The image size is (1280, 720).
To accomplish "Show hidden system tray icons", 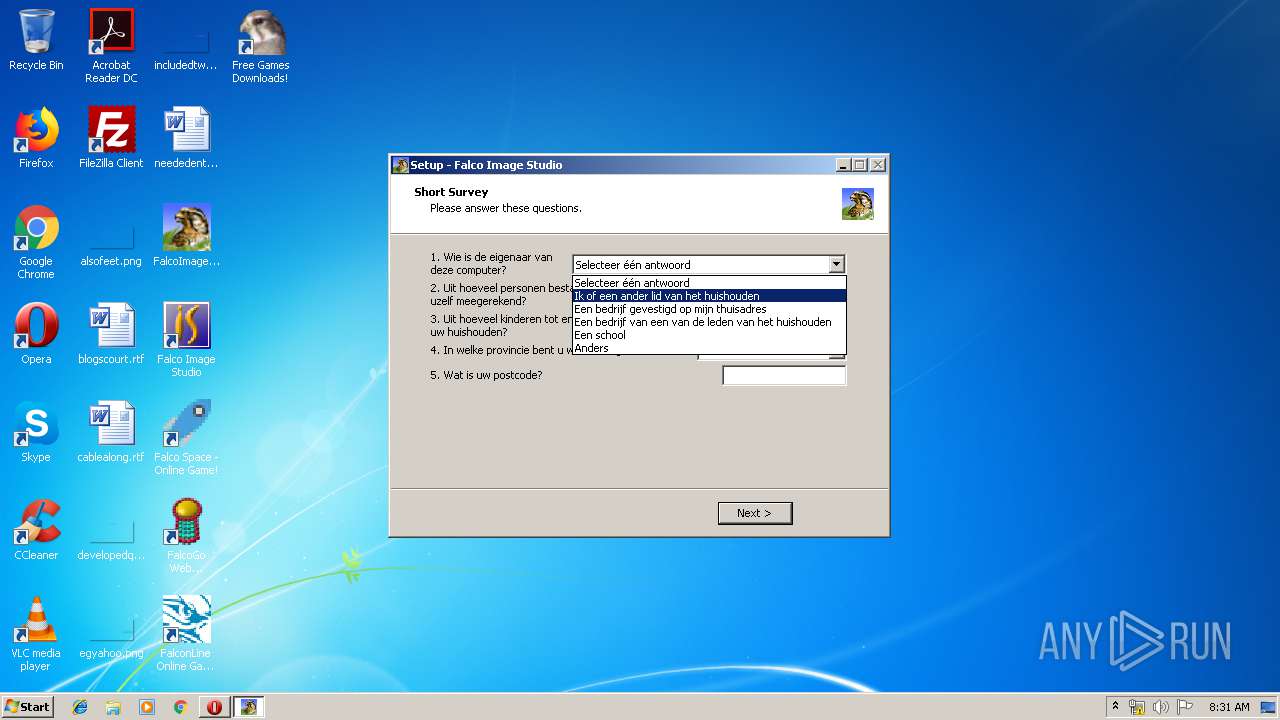I will click(1115, 707).
